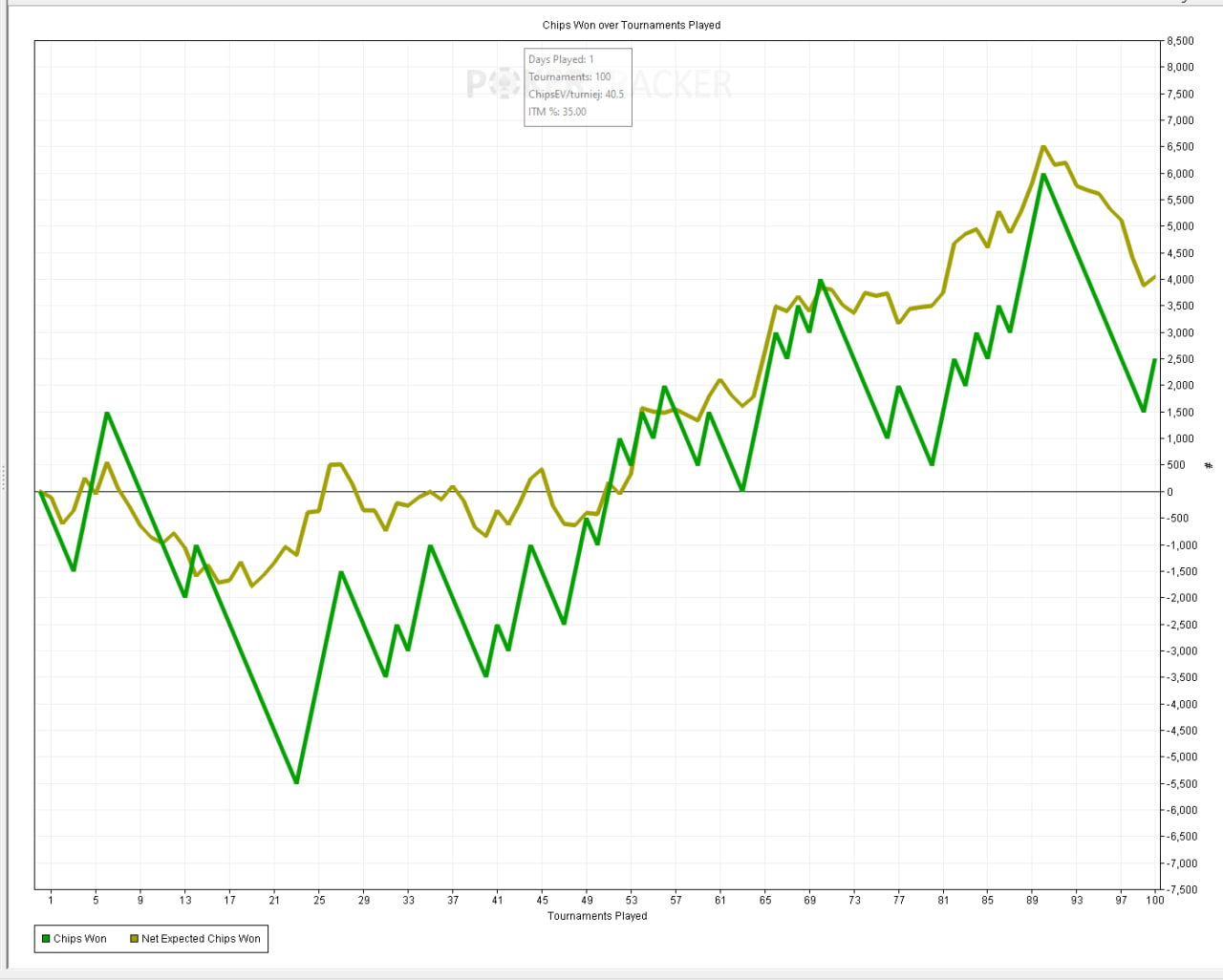Viewport: 1223px width, 980px height.
Task: Click the "#" symbol beside the y-axis
Action: click(x=1208, y=466)
